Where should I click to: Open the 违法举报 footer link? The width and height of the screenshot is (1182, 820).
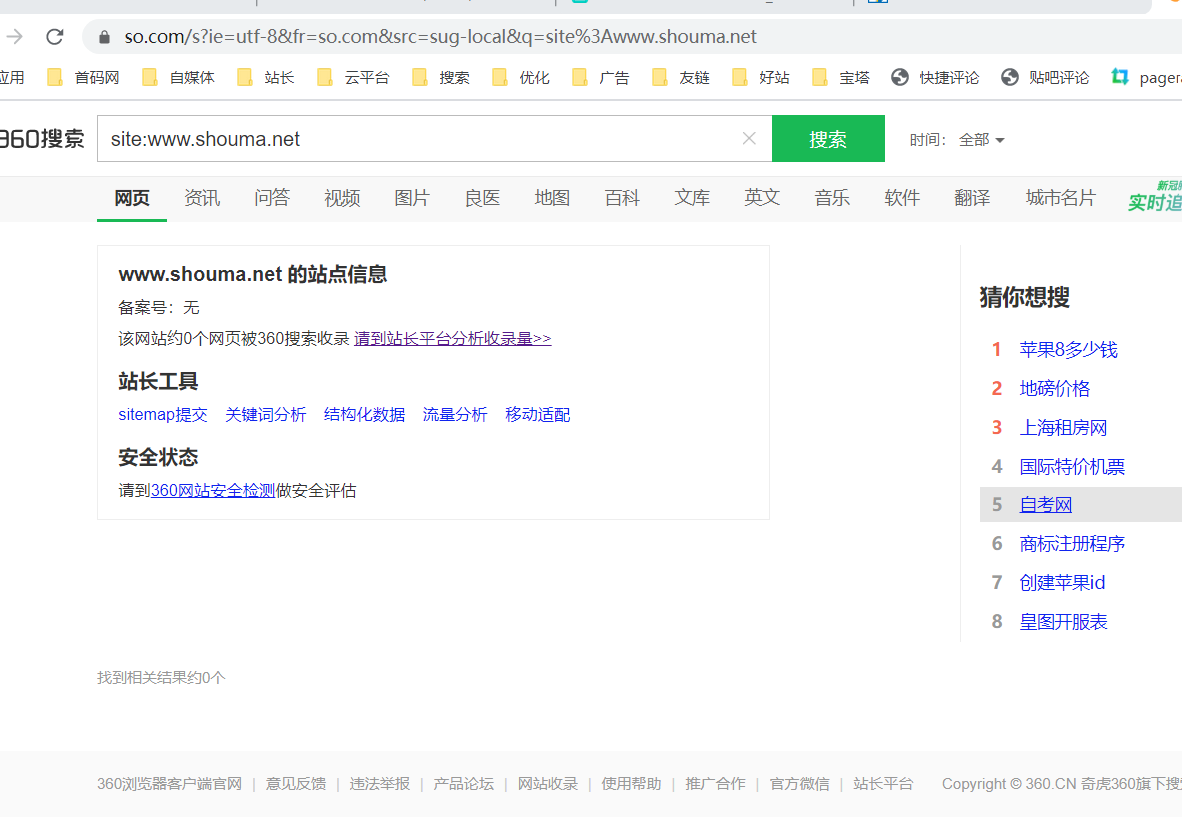[379, 784]
